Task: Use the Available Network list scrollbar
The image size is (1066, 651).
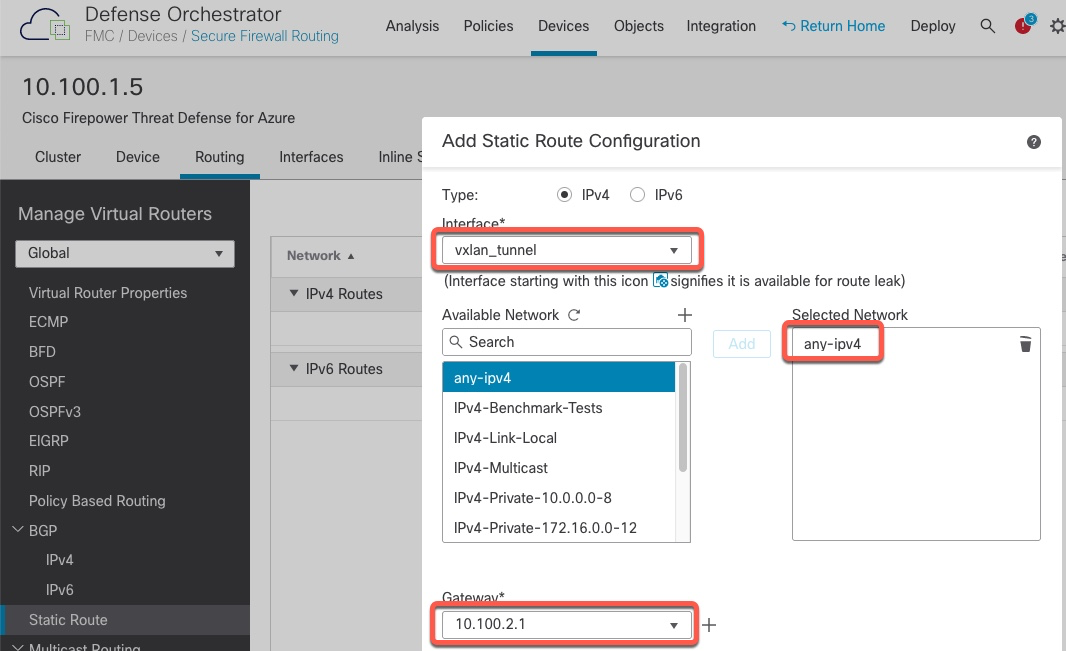Action: coord(683,418)
